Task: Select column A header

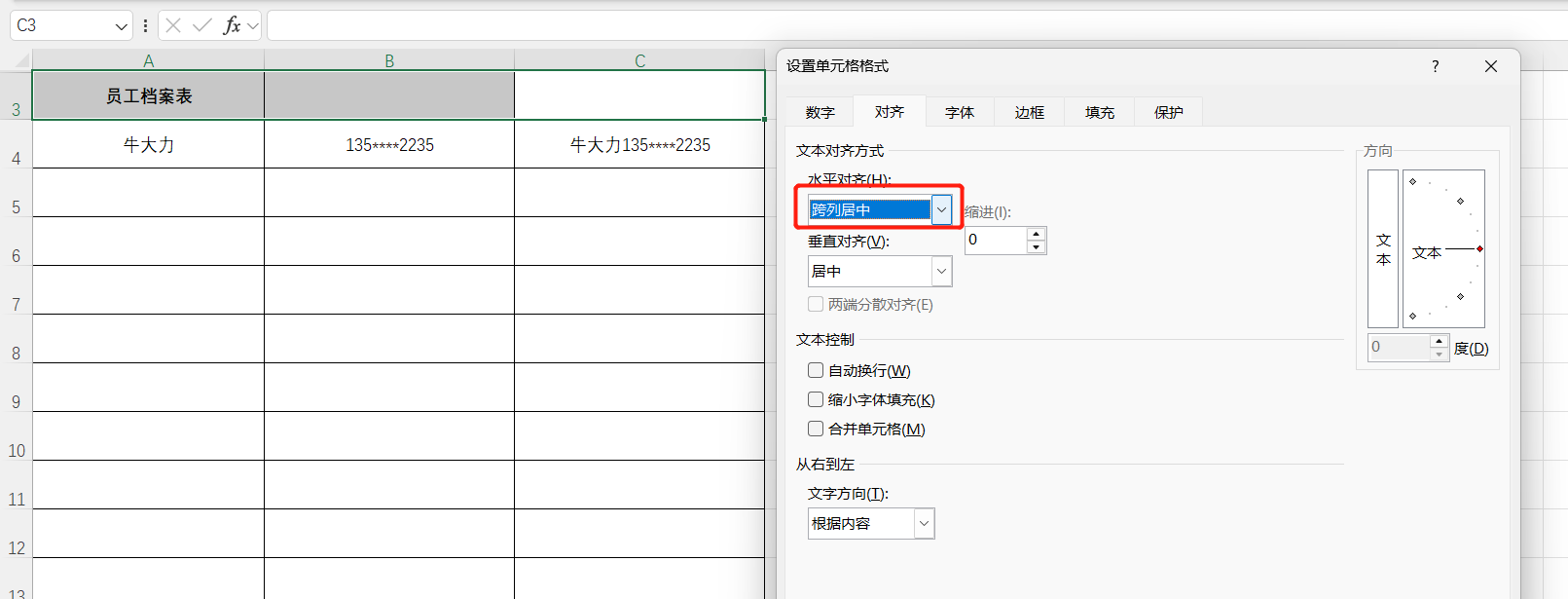Action: 149,60
